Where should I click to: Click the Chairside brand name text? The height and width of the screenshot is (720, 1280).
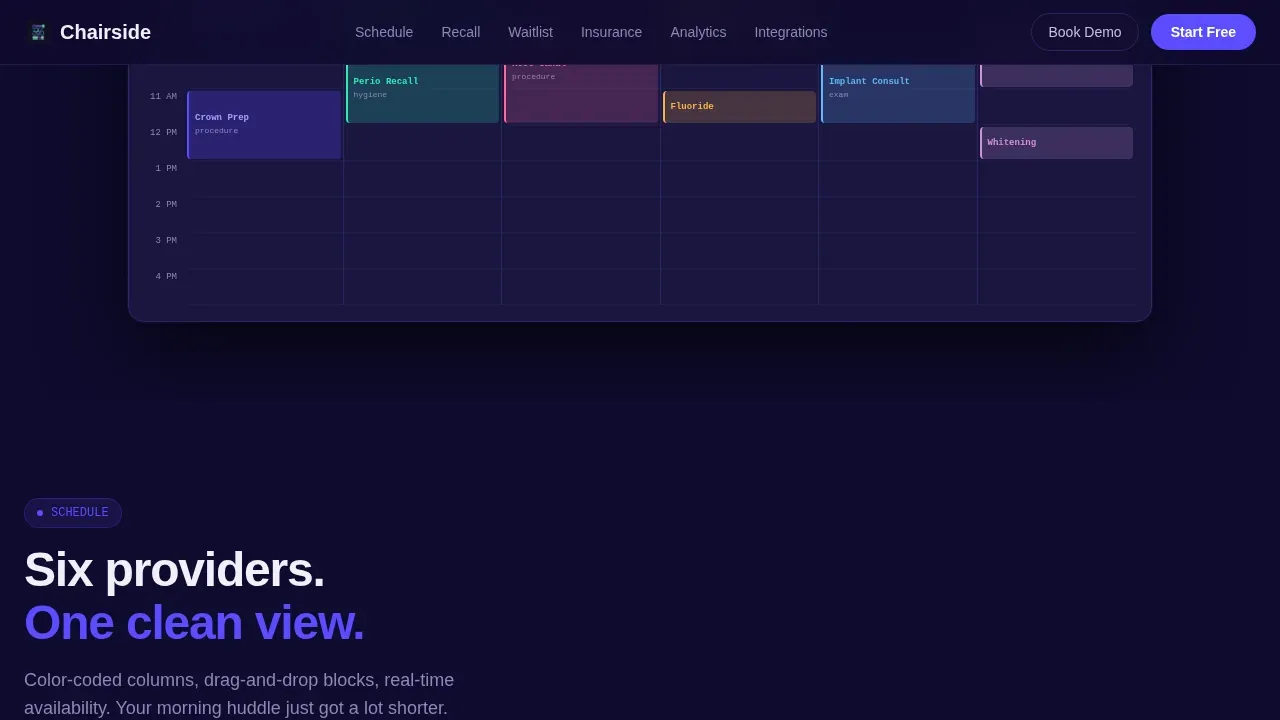click(105, 32)
